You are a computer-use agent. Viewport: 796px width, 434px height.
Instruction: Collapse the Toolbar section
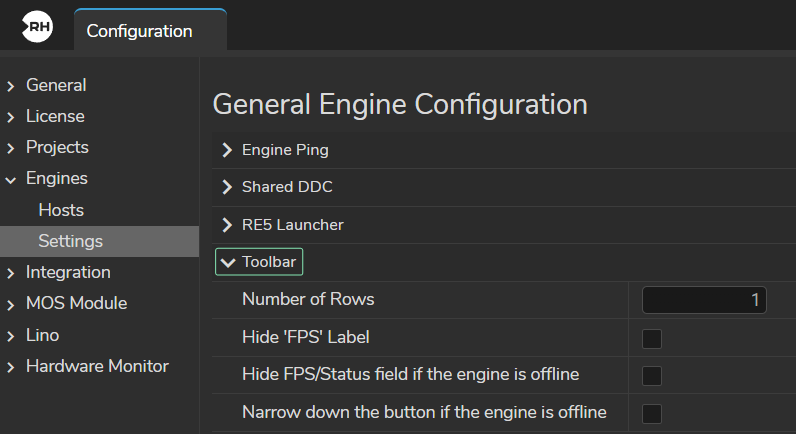coord(259,262)
